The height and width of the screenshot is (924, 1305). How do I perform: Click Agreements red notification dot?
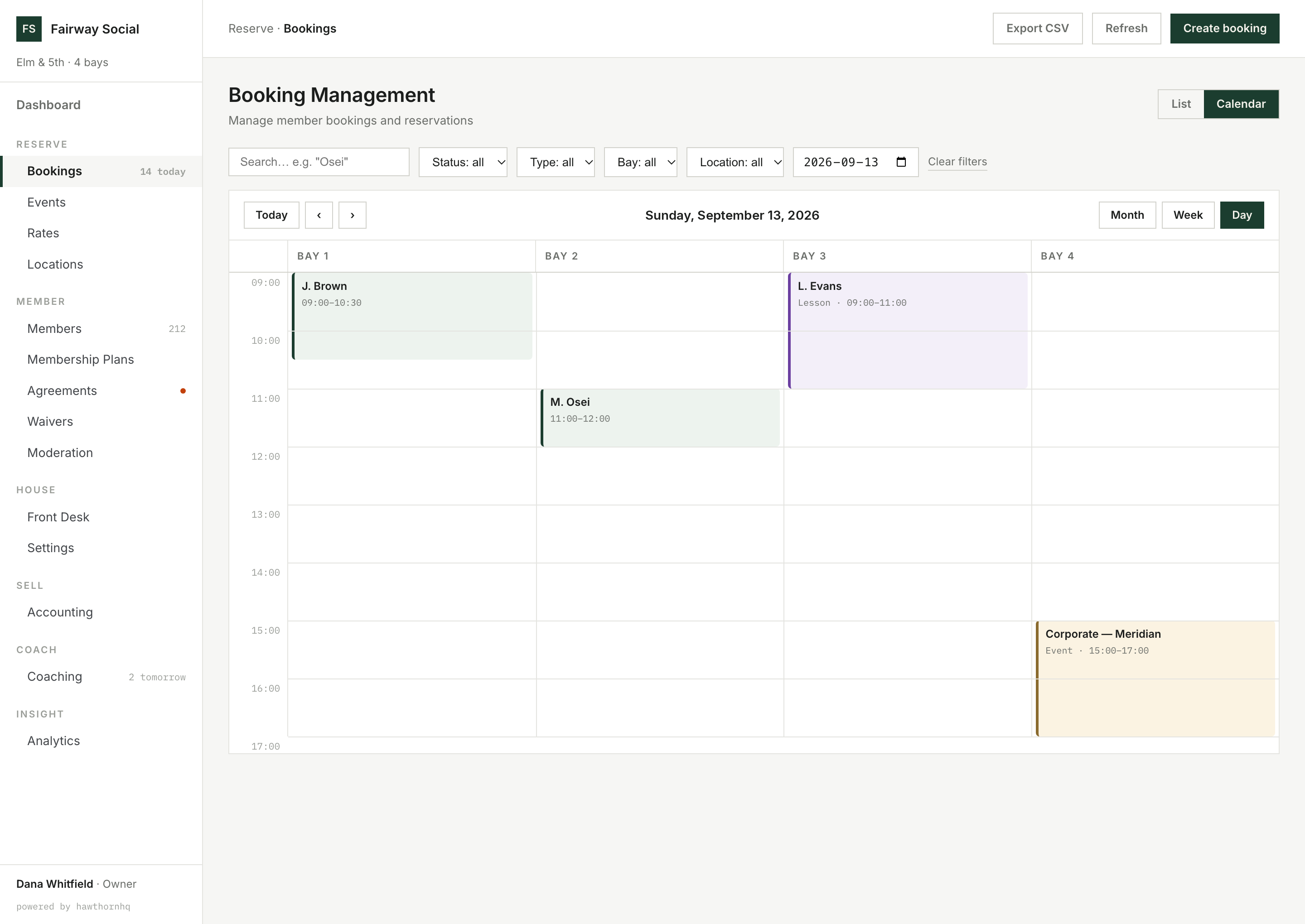tap(183, 391)
